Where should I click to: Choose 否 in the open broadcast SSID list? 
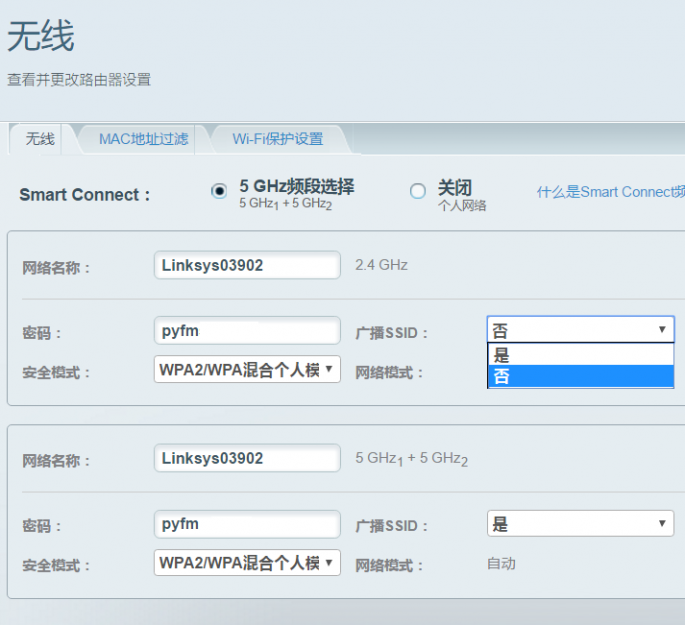581,376
